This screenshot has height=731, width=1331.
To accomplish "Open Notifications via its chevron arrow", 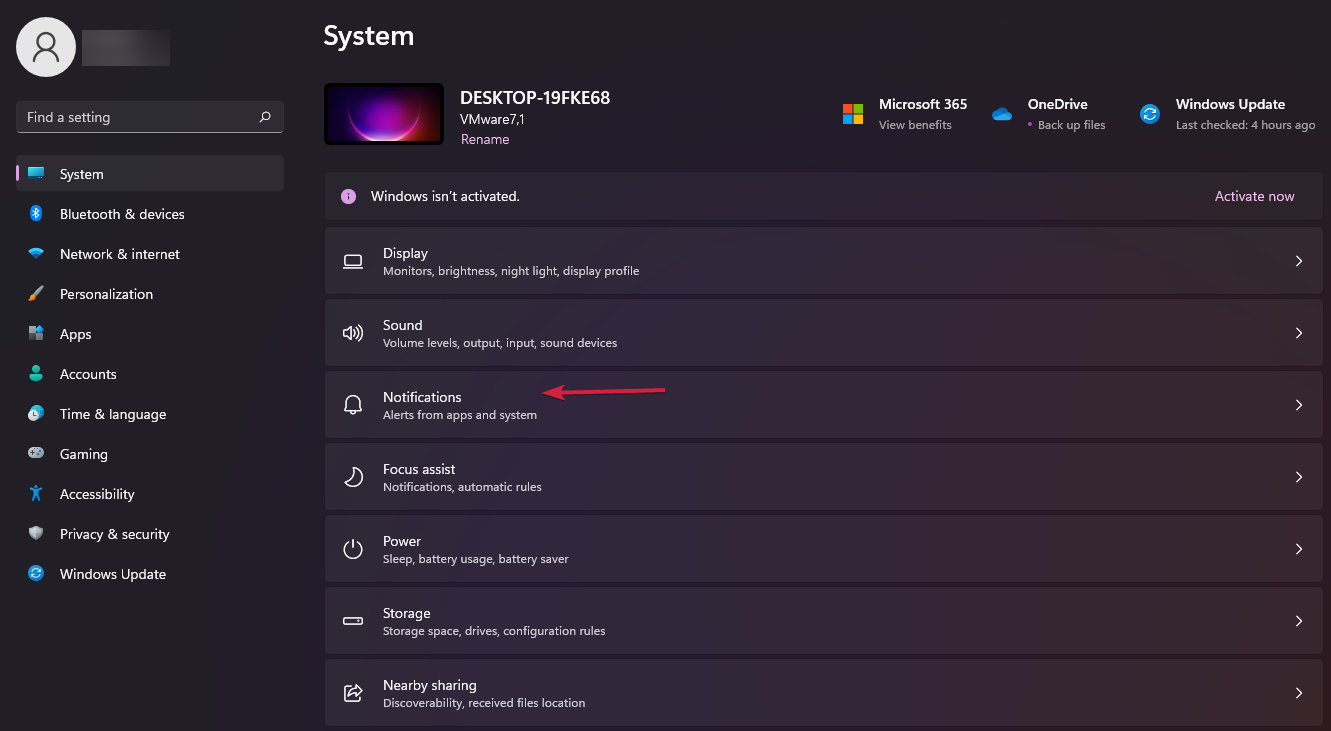I will click(x=1299, y=405).
